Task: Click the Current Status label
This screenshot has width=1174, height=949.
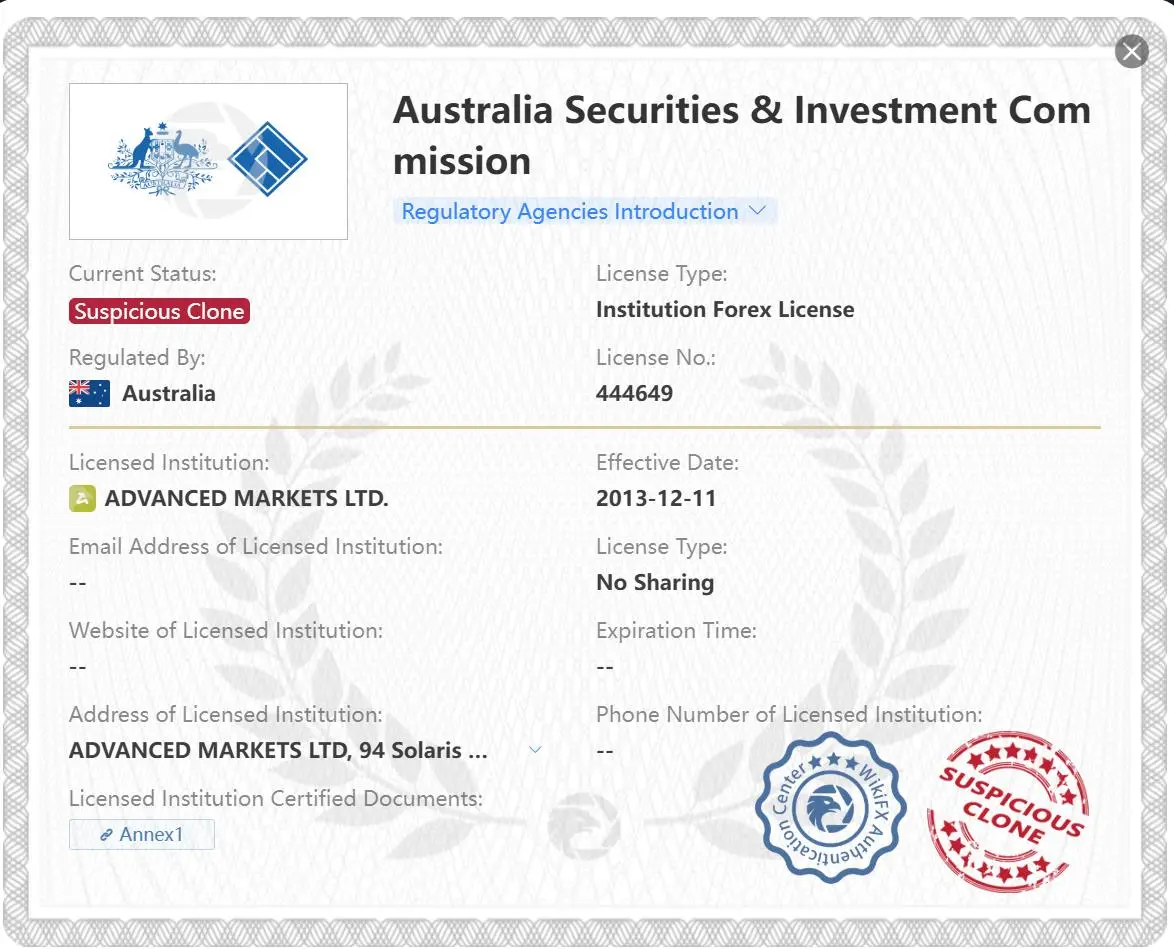Action: [142, 273]
